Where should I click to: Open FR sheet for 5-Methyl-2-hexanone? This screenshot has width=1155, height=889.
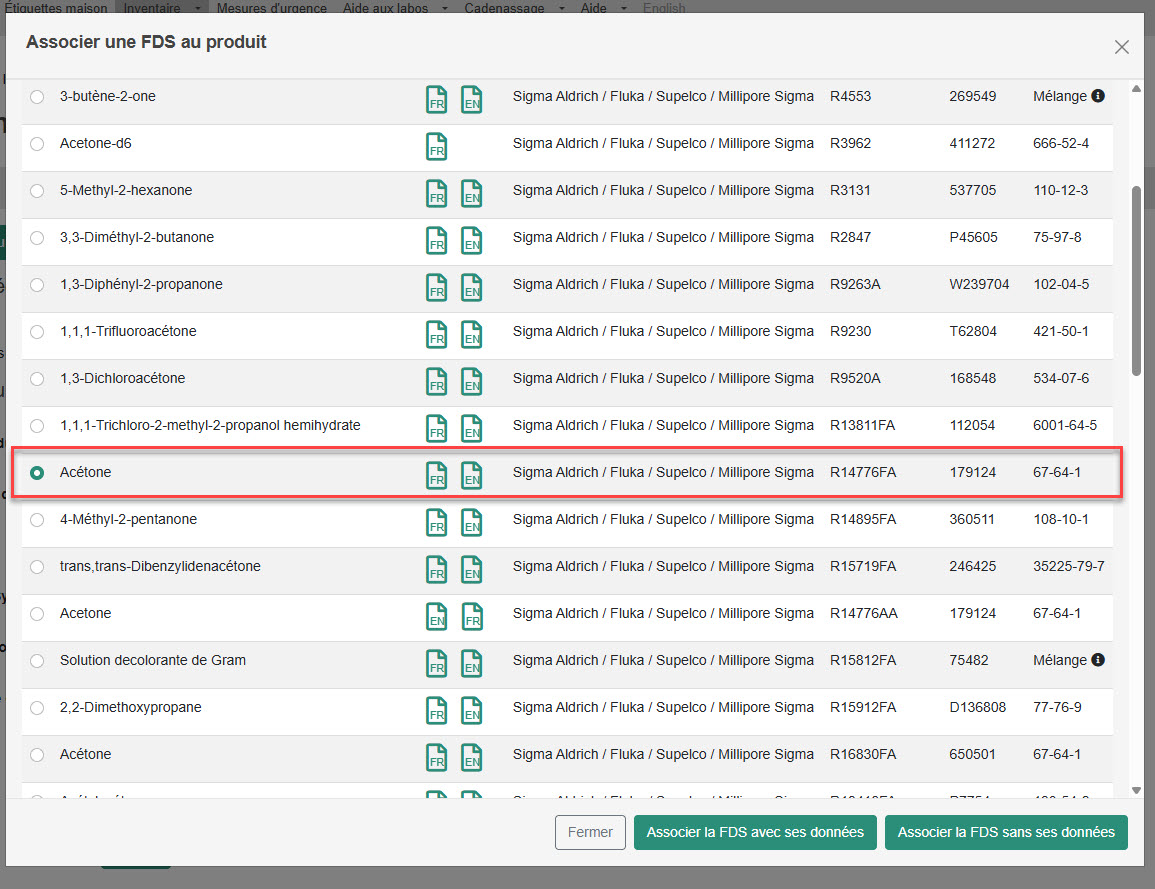click(x=436, y=194)
